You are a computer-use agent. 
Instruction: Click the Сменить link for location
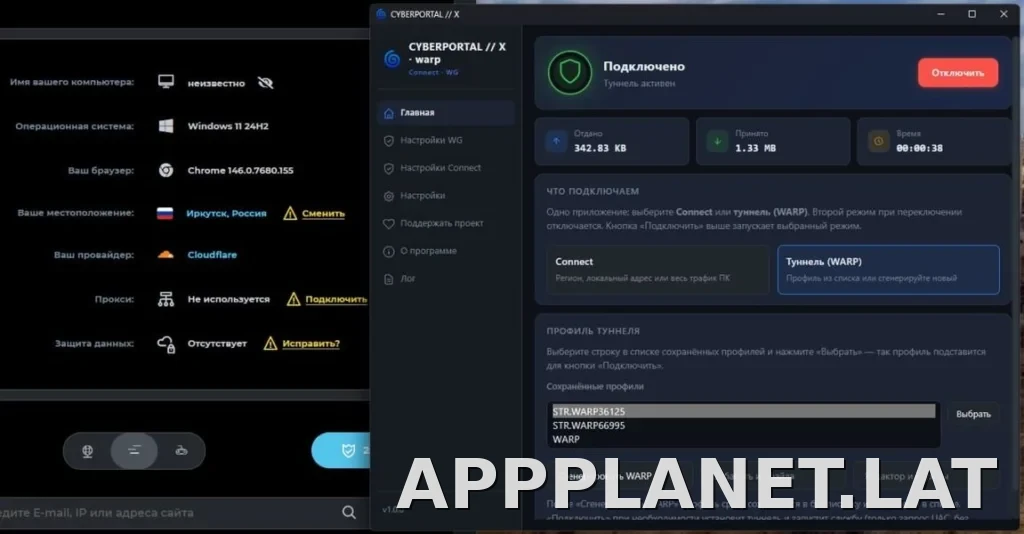point(323,213)
